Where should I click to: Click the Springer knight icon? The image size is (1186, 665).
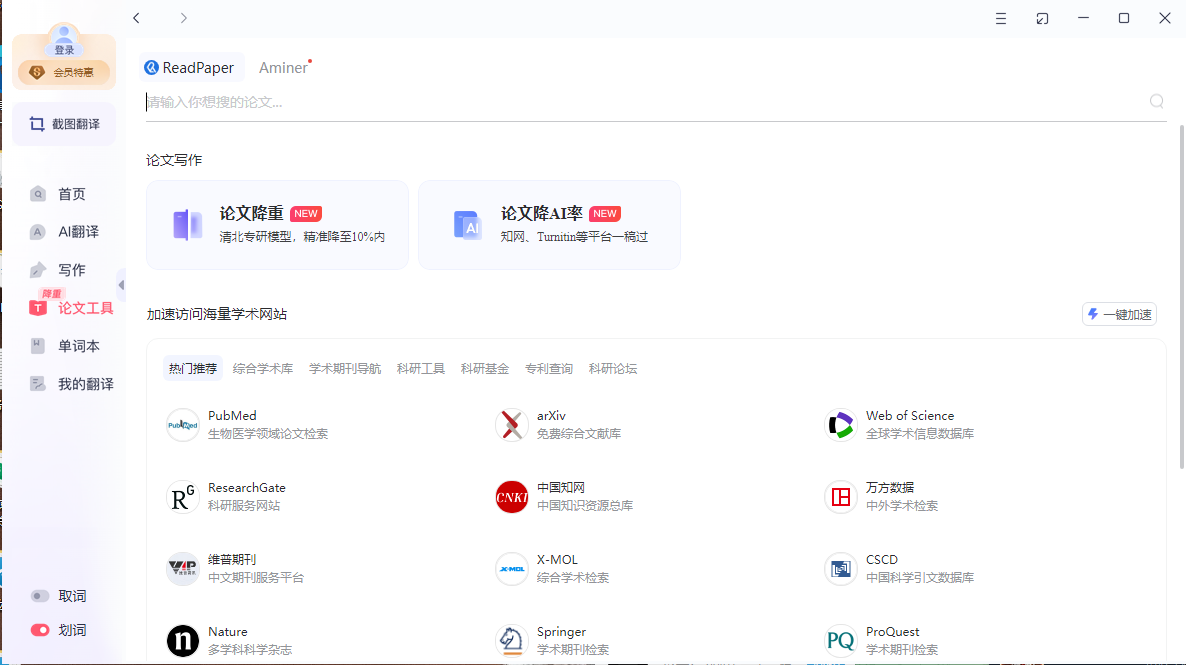point(512,641)
